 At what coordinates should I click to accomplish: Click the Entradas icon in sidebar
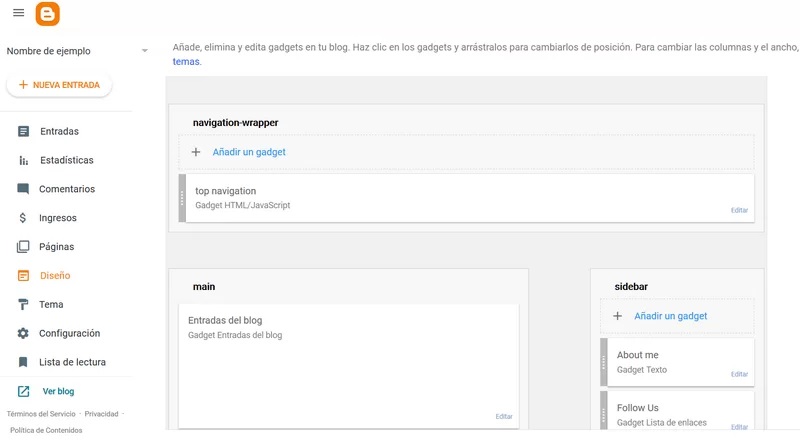23,131
